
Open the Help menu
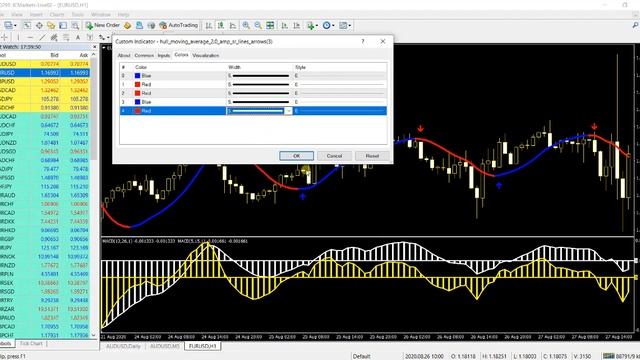(x=123, y=15)
